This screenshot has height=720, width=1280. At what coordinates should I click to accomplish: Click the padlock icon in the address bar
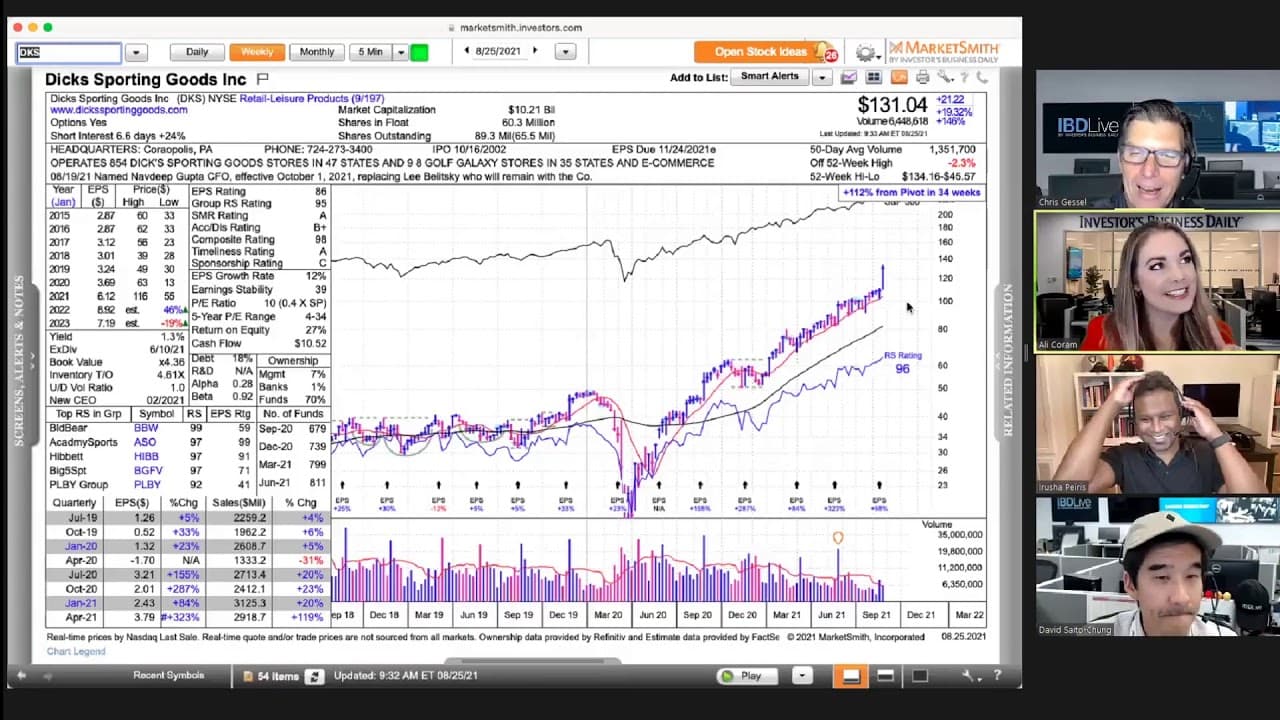tap(451, 28)
